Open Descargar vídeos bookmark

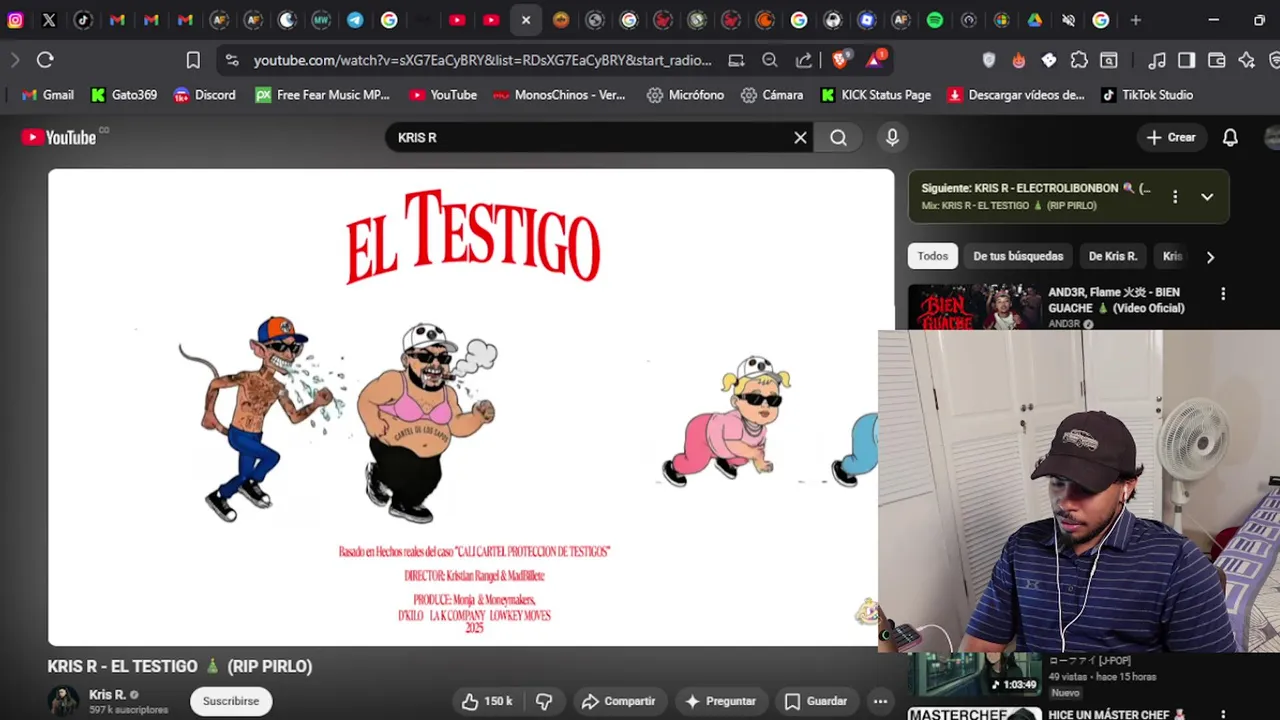coord(1015,95)
